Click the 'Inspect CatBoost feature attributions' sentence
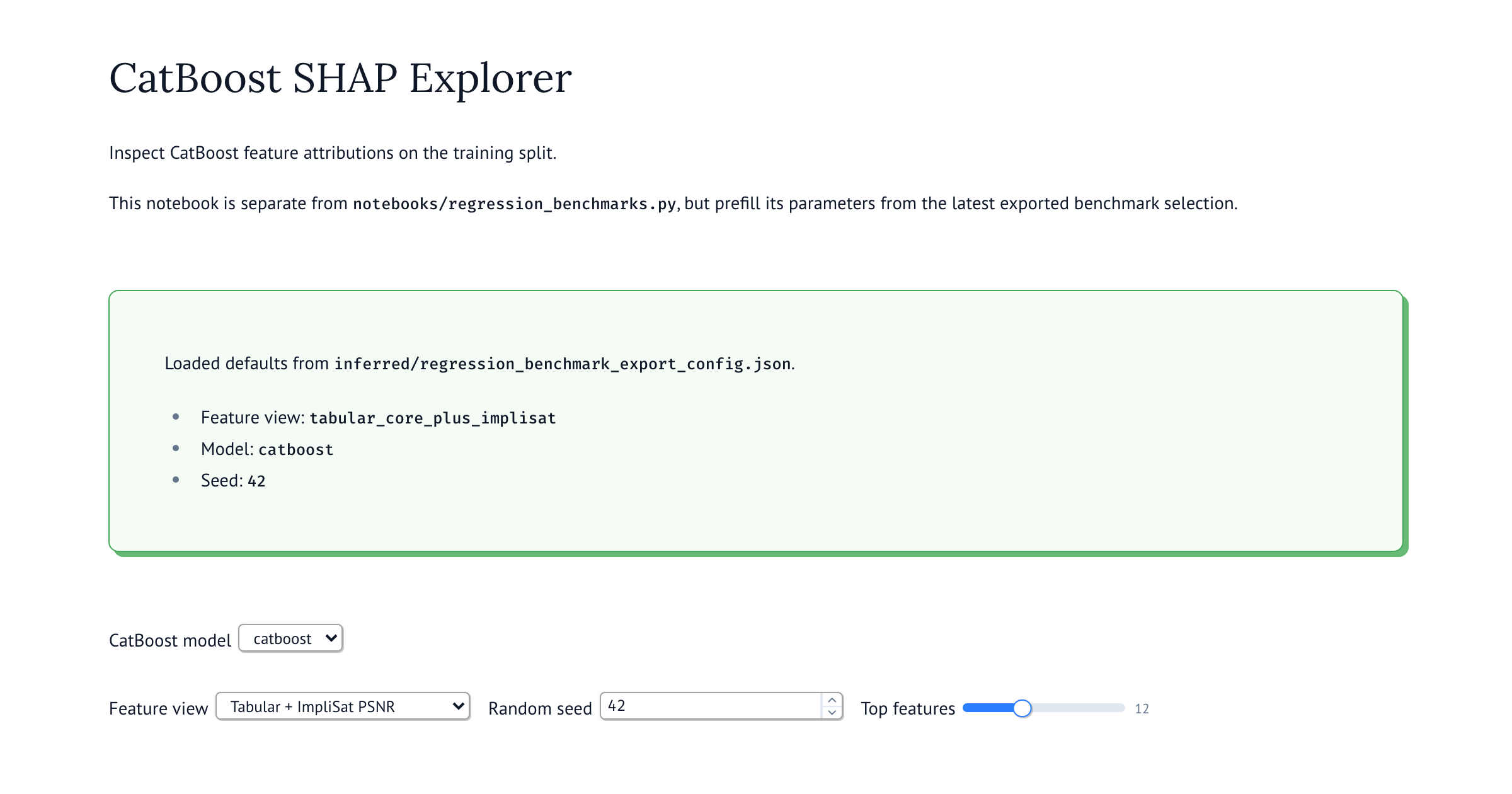 (333, 153)
